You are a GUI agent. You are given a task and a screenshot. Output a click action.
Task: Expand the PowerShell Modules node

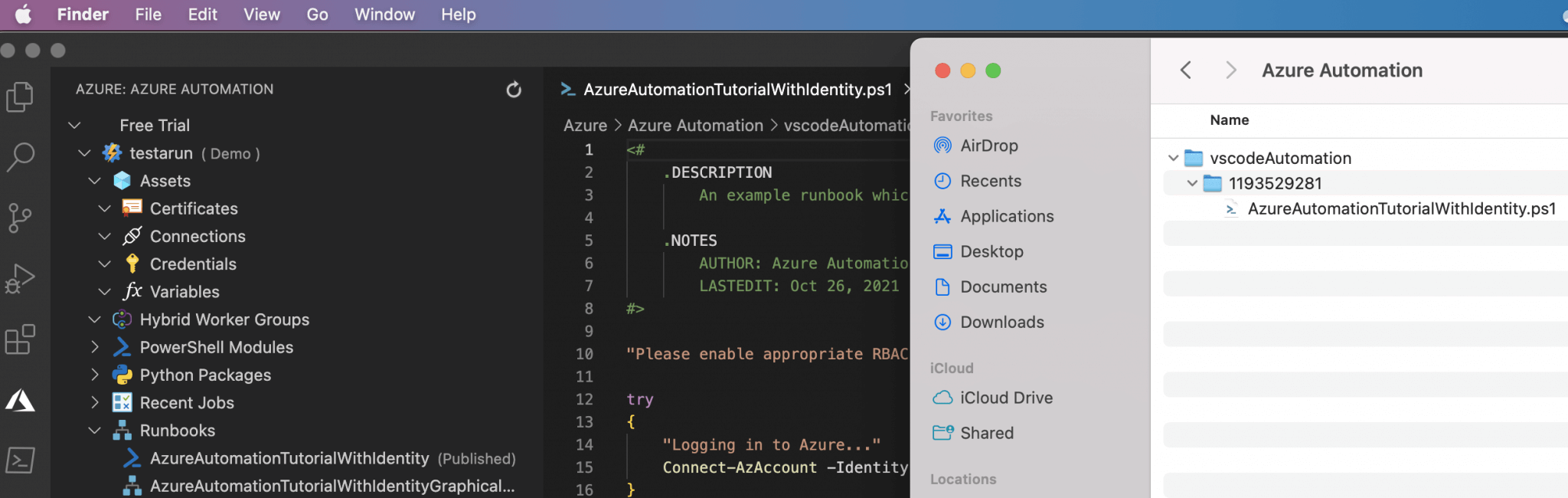coord(94,347)
